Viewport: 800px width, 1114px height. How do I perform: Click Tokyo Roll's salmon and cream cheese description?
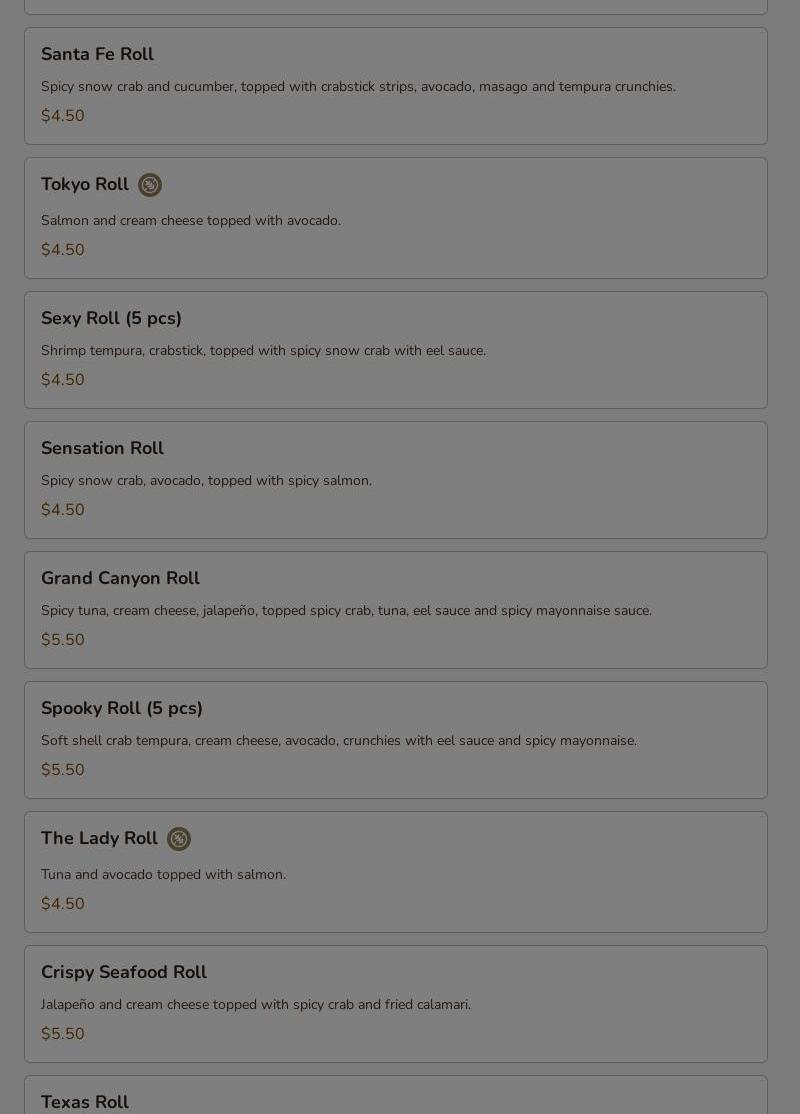(190, 221)
